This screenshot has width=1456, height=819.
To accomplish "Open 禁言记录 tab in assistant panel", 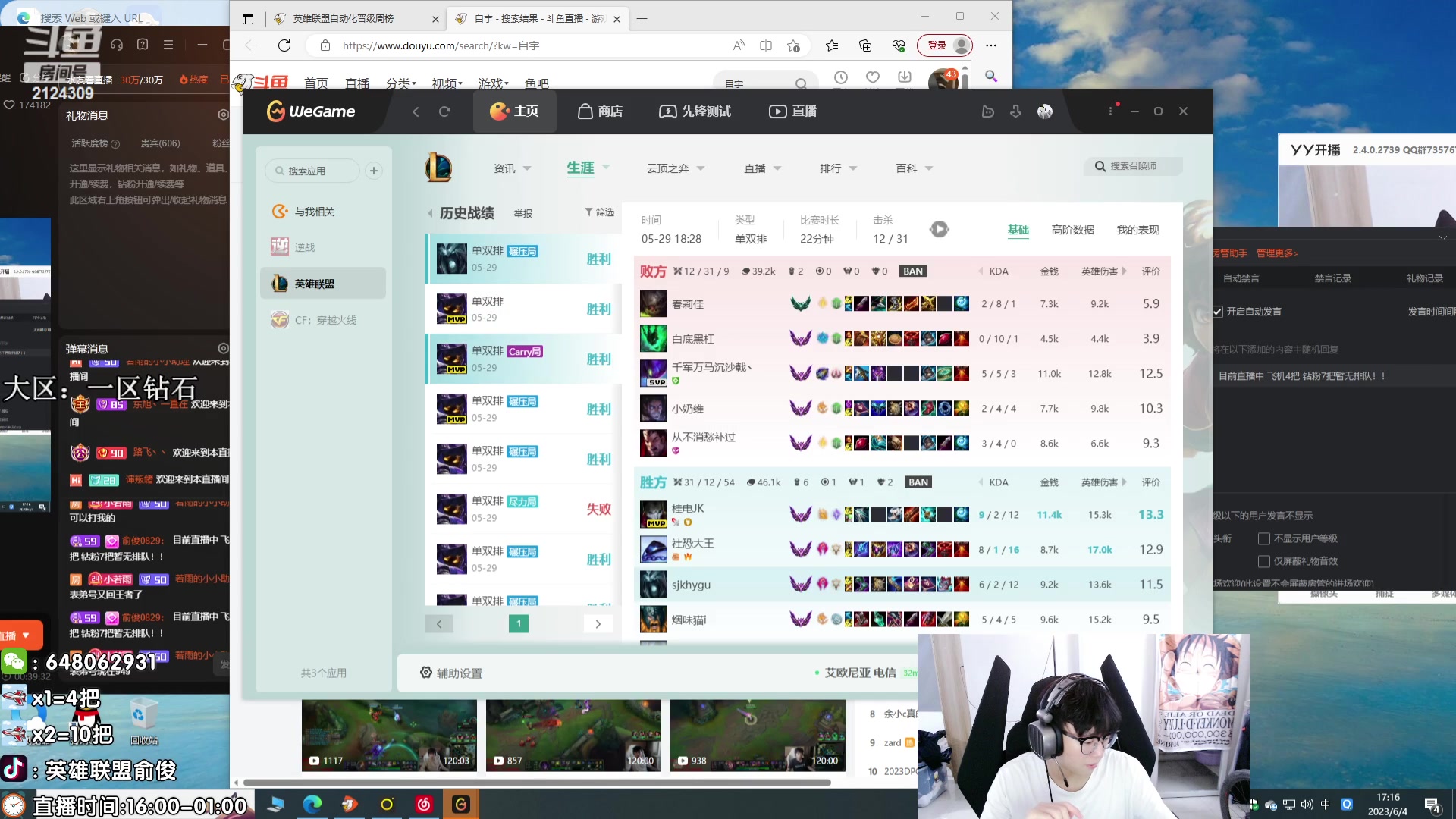I will 1333,278.
